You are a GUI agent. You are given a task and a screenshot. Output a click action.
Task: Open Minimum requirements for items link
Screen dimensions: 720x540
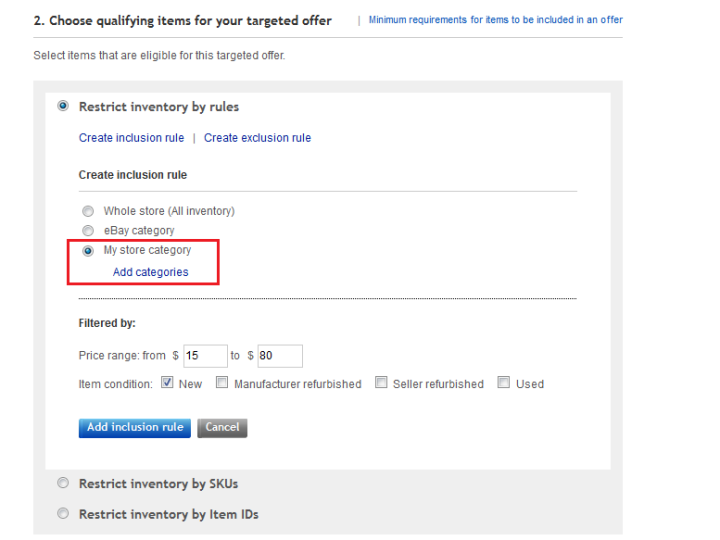coord(495,20)
